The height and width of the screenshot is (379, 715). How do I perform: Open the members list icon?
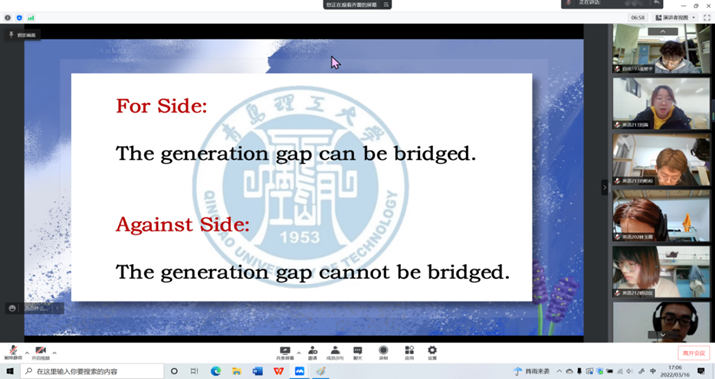click(335, 353)
